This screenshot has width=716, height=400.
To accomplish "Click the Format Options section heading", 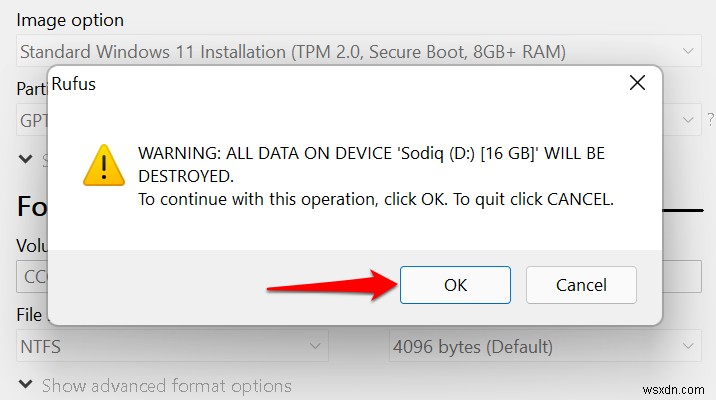I will coord(30,207).
